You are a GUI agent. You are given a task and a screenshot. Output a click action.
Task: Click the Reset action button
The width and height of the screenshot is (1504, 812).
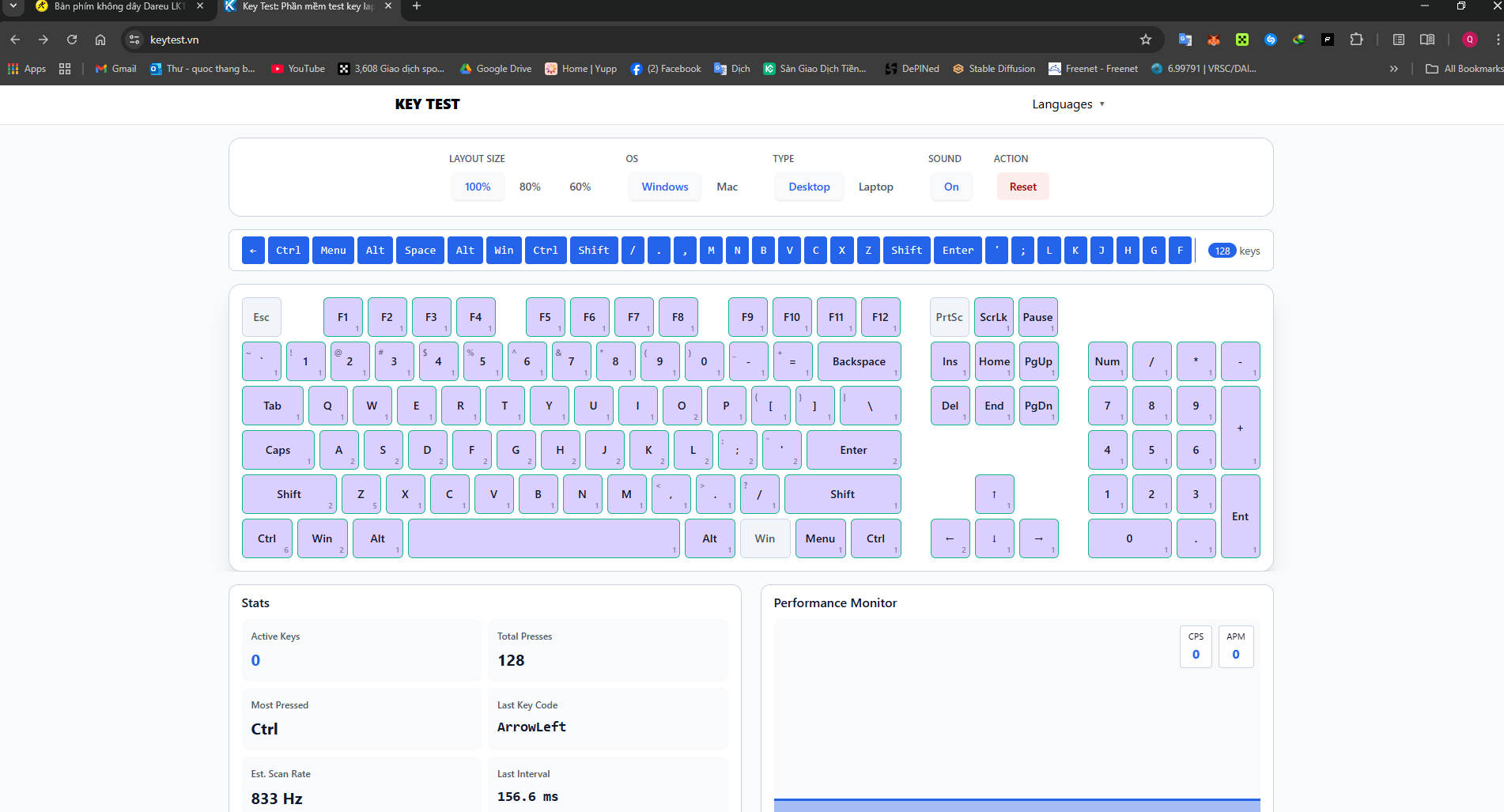tap(1022, 187)
